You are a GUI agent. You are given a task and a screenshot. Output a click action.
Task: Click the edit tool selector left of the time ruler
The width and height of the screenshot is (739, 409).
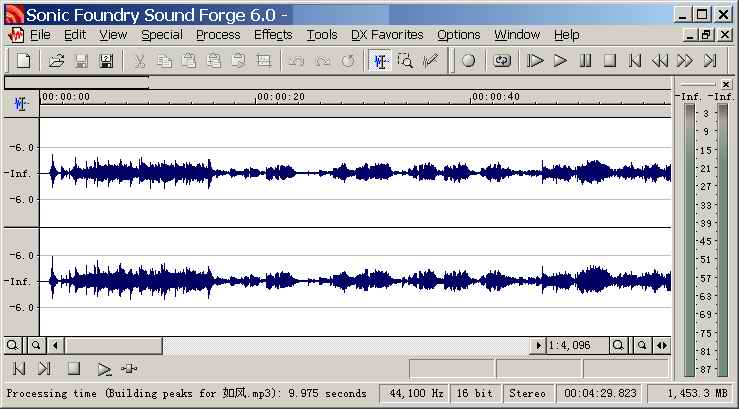[21, 102]
